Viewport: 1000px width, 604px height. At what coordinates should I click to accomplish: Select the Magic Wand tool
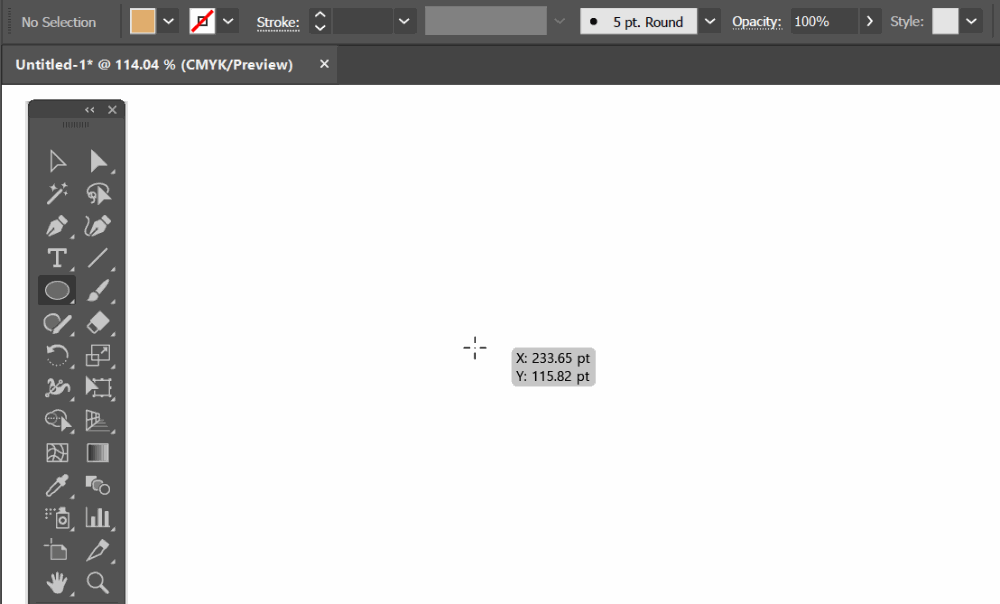(x=57, y=193)
